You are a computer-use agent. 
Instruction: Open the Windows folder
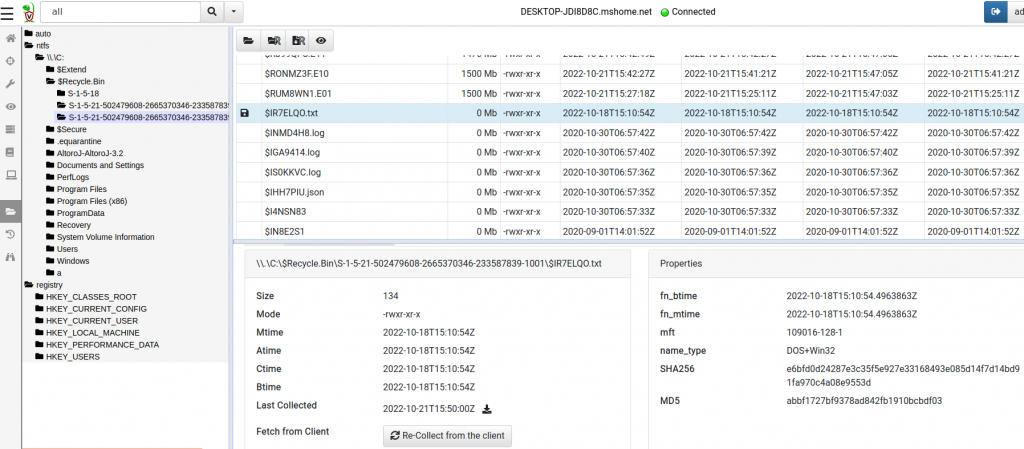pos(67,261)
